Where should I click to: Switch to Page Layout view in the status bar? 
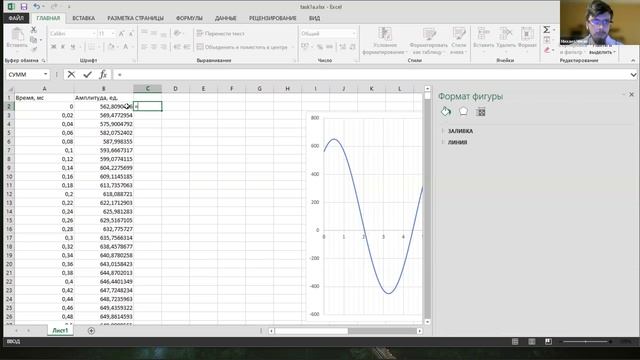tap(531, 341)
